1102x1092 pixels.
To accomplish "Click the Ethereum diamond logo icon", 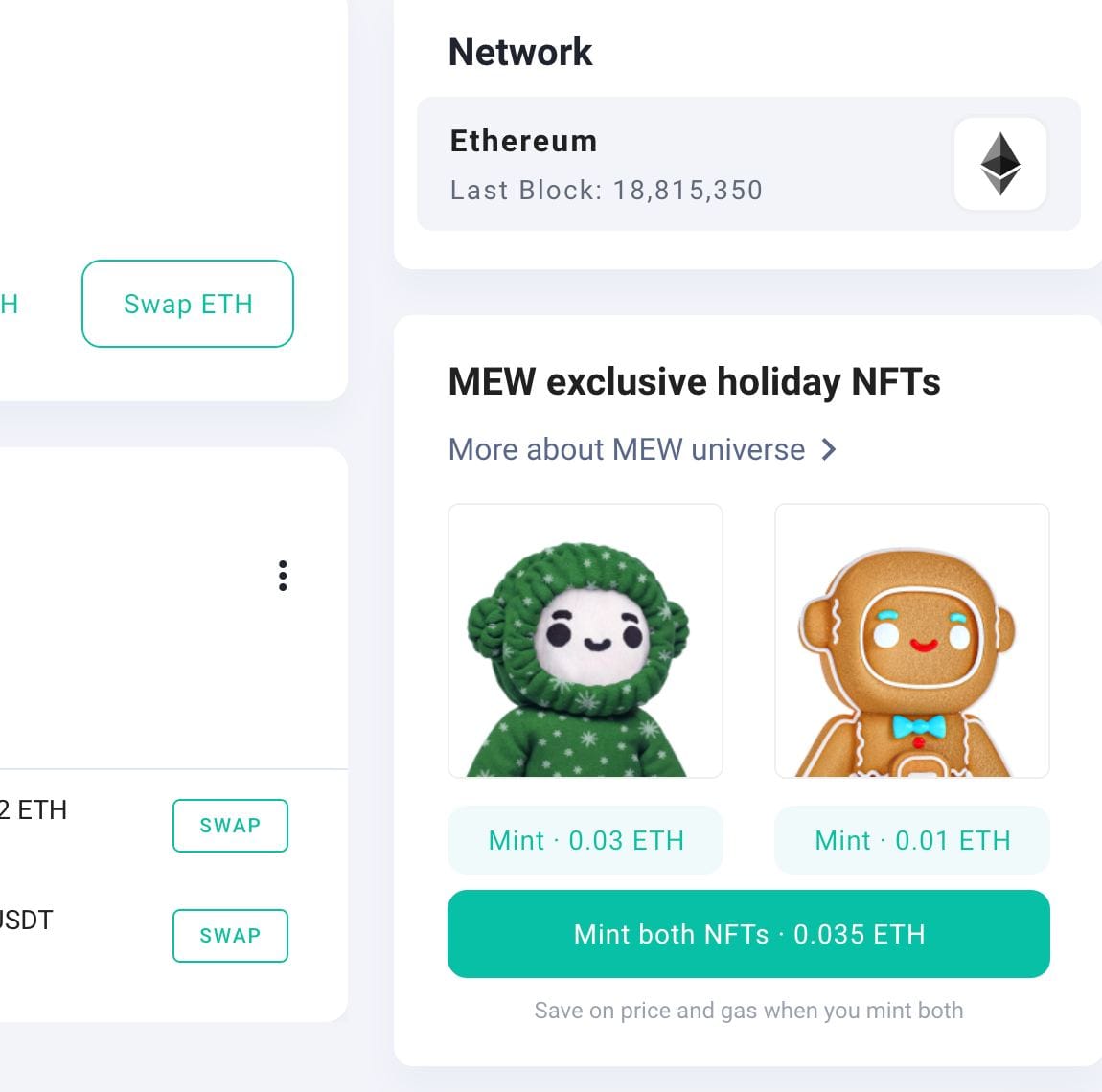I will click(1000, 164).
